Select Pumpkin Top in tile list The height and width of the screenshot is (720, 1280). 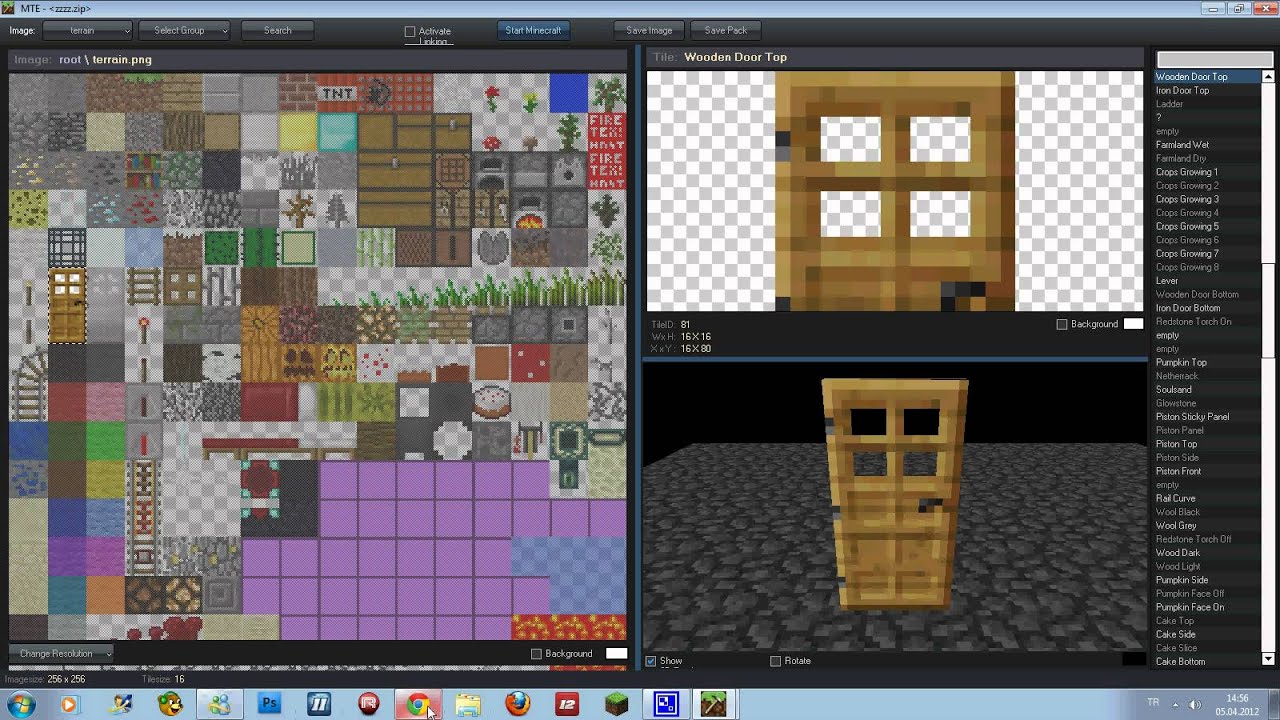(1208, 363)
